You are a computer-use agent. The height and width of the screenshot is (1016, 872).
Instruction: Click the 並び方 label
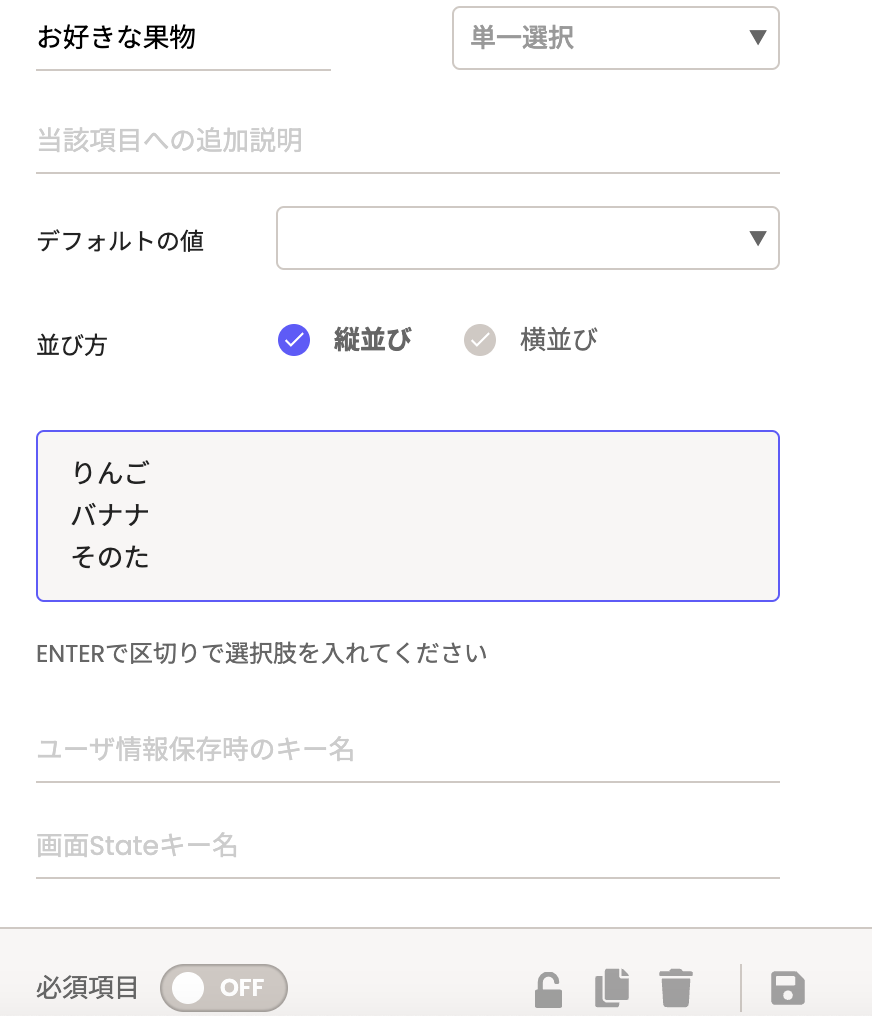(71, 345)
